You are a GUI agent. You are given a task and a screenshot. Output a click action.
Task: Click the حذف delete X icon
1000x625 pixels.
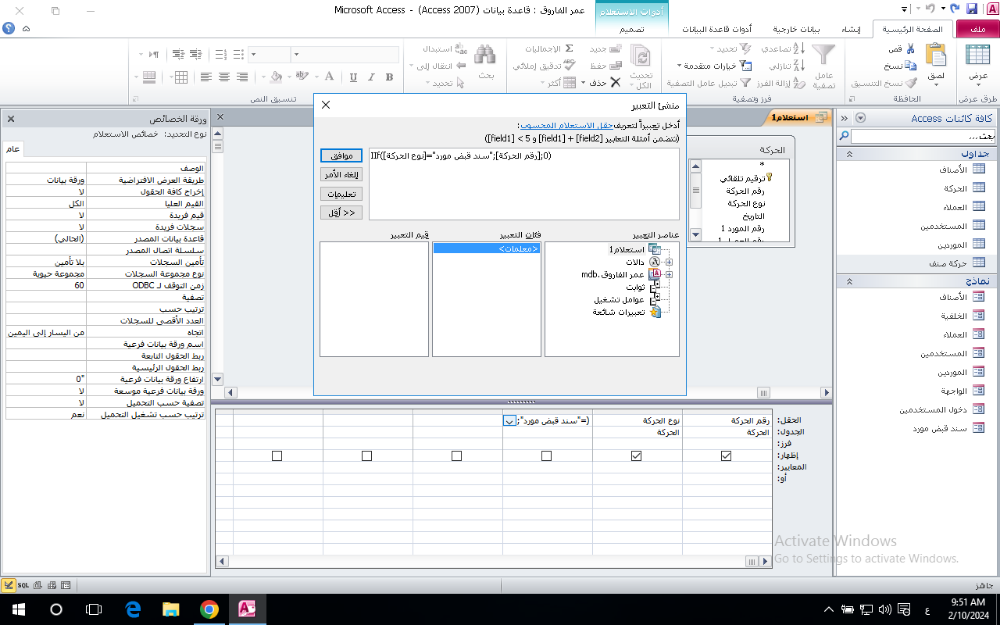pos(615,82)
